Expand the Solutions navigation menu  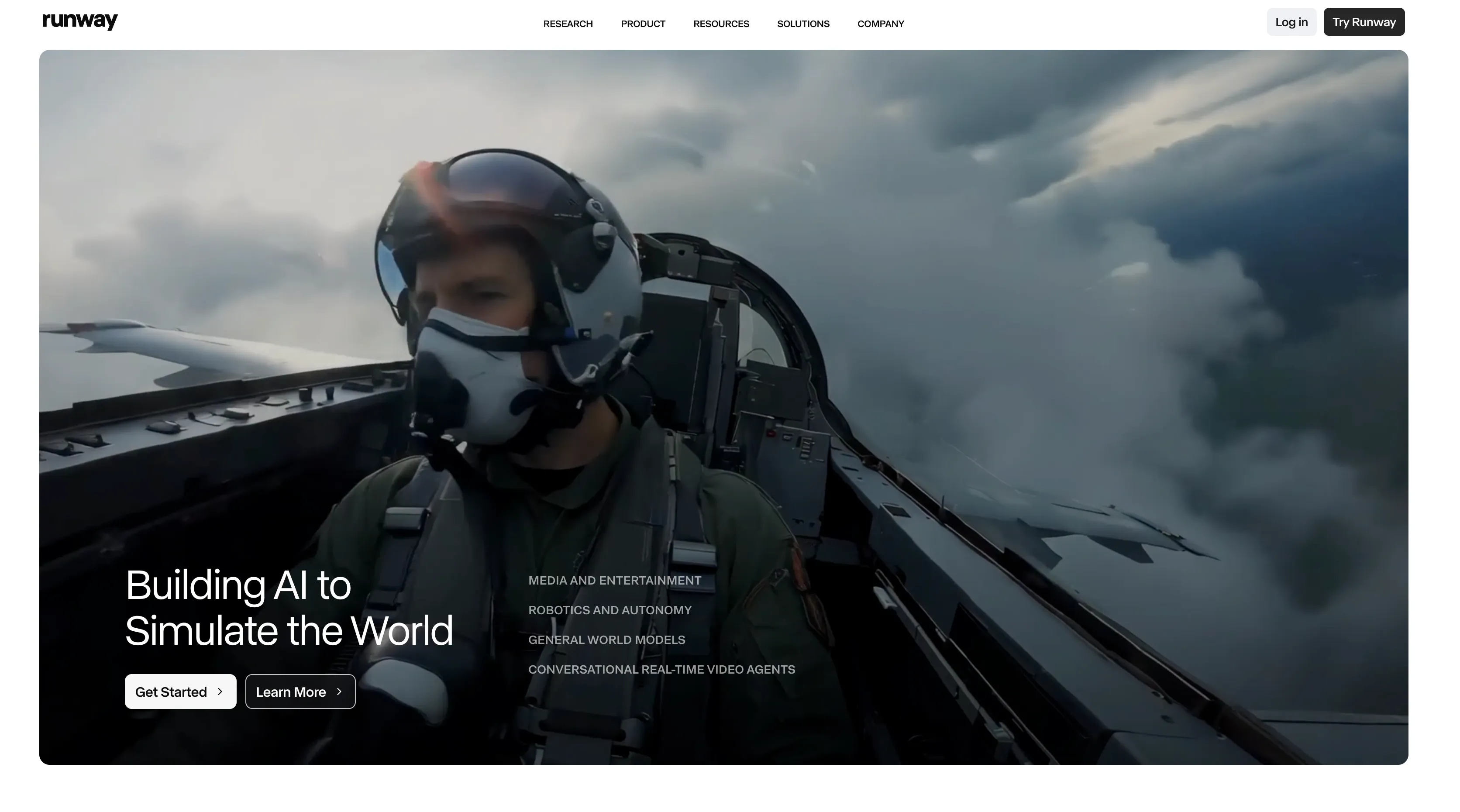coord(803,24)
